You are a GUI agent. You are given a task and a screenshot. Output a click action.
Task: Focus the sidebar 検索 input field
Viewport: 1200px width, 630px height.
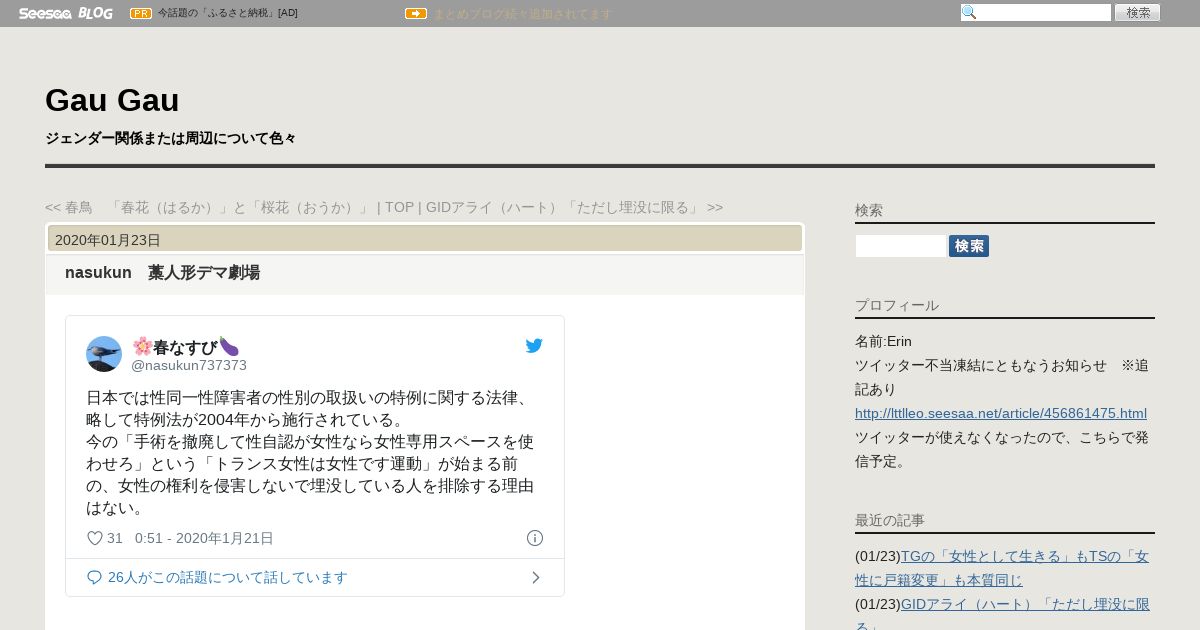[x=901, y=246]
